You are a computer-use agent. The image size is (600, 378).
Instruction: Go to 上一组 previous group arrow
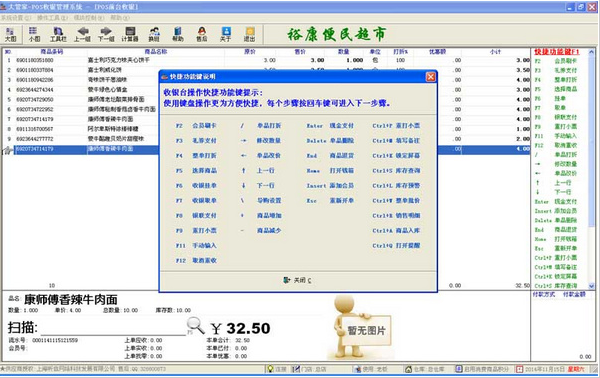coord(82,34)
